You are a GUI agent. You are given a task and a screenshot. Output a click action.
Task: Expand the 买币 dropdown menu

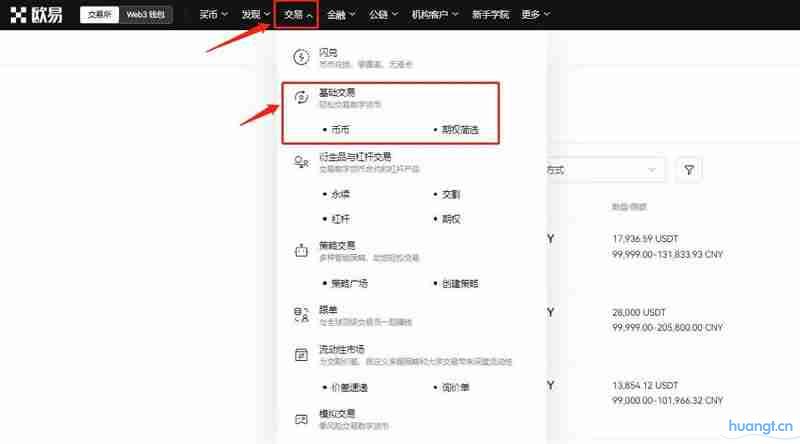213,15
